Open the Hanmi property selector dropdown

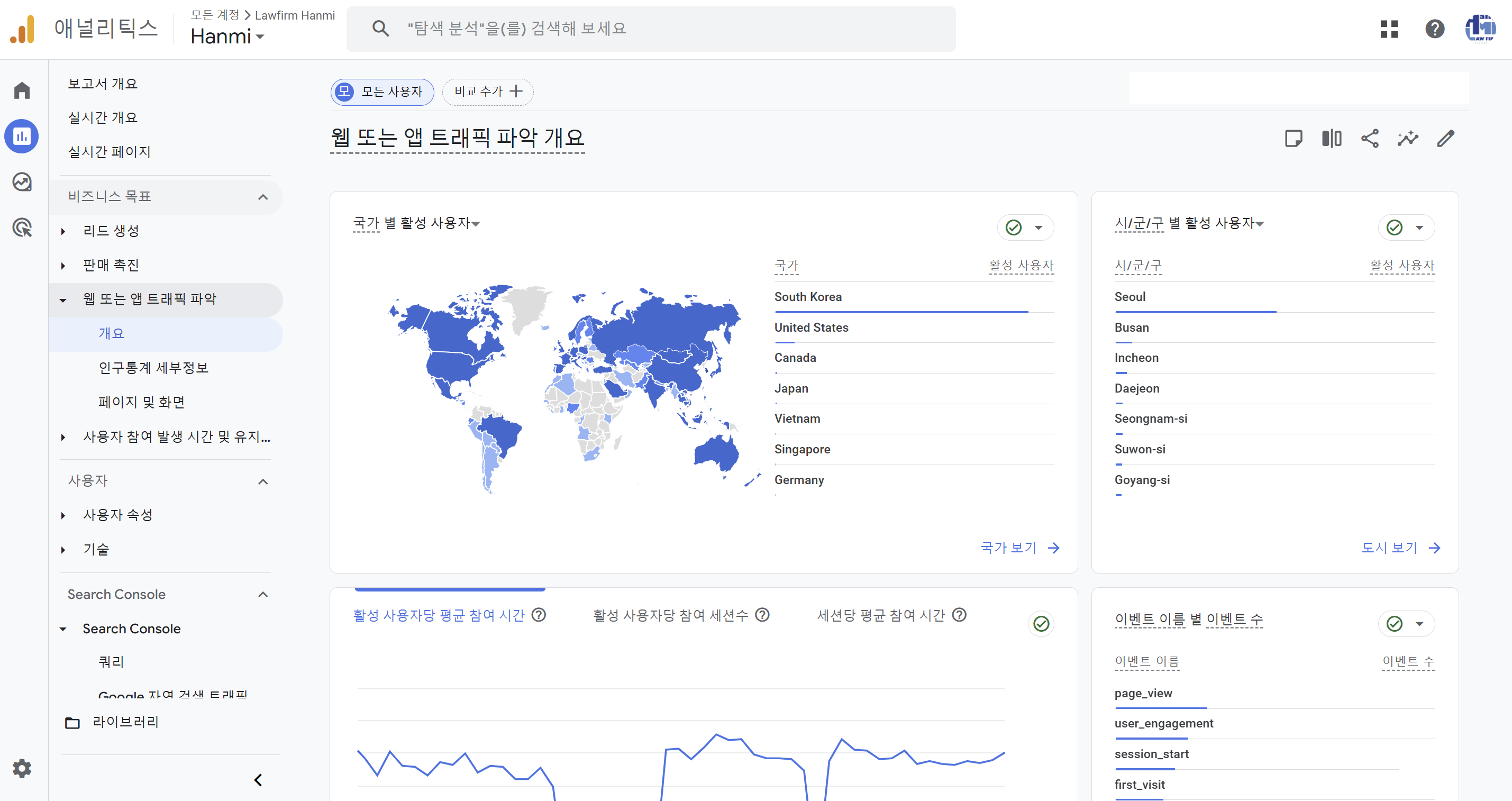pos(227,37)
